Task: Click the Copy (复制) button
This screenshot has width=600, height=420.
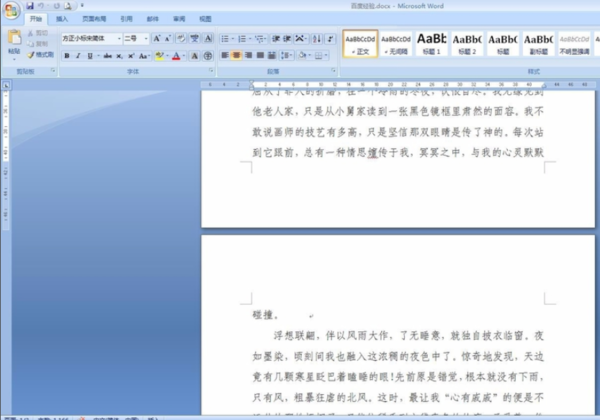Action: click(x=38, y=44)
